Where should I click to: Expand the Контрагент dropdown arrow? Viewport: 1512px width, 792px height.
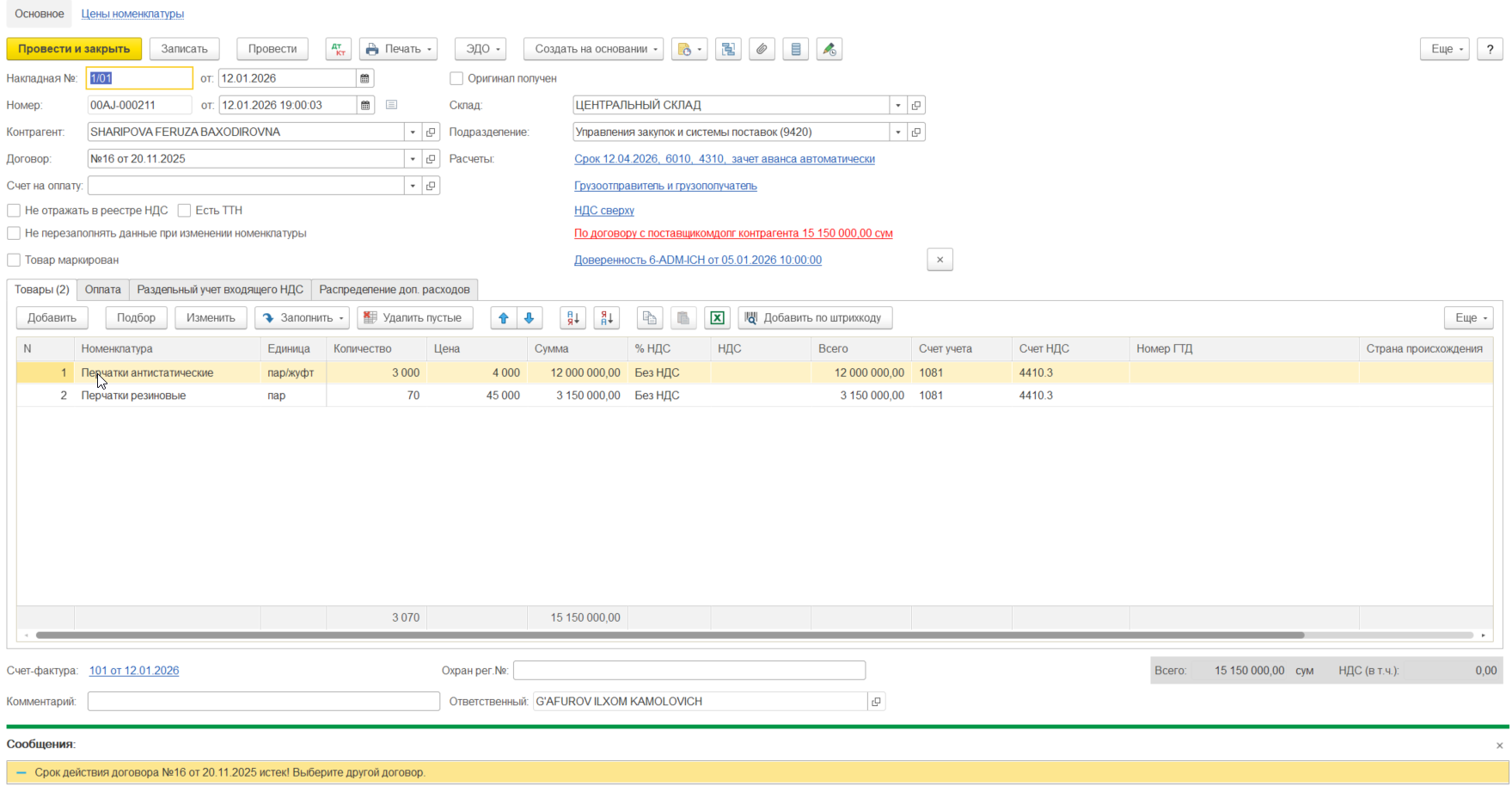click(x=413, y=132)
